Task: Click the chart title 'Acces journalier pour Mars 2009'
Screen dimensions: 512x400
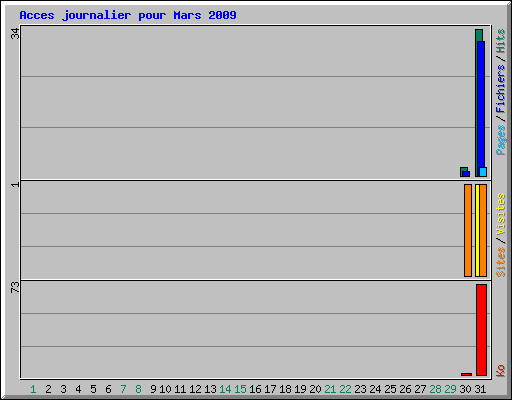Action: (128, 15)
